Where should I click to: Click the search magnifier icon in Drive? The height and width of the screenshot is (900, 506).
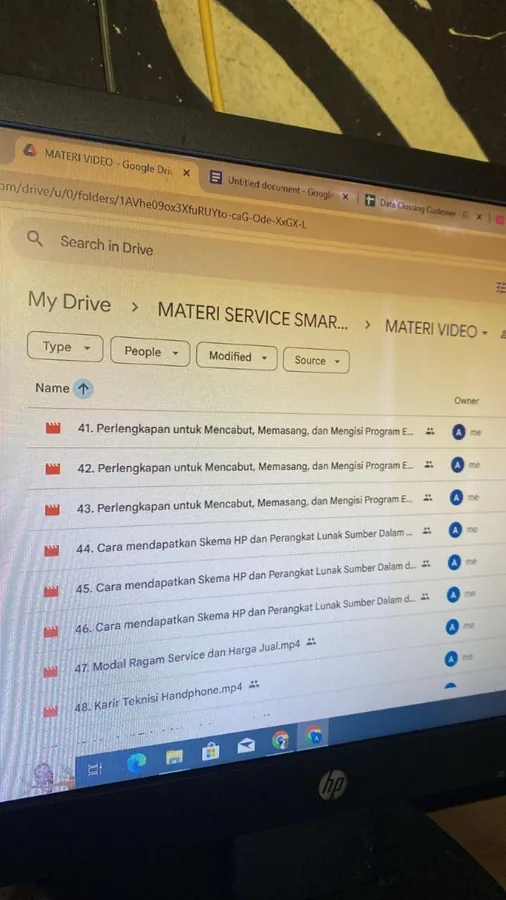tap(35, 238)
